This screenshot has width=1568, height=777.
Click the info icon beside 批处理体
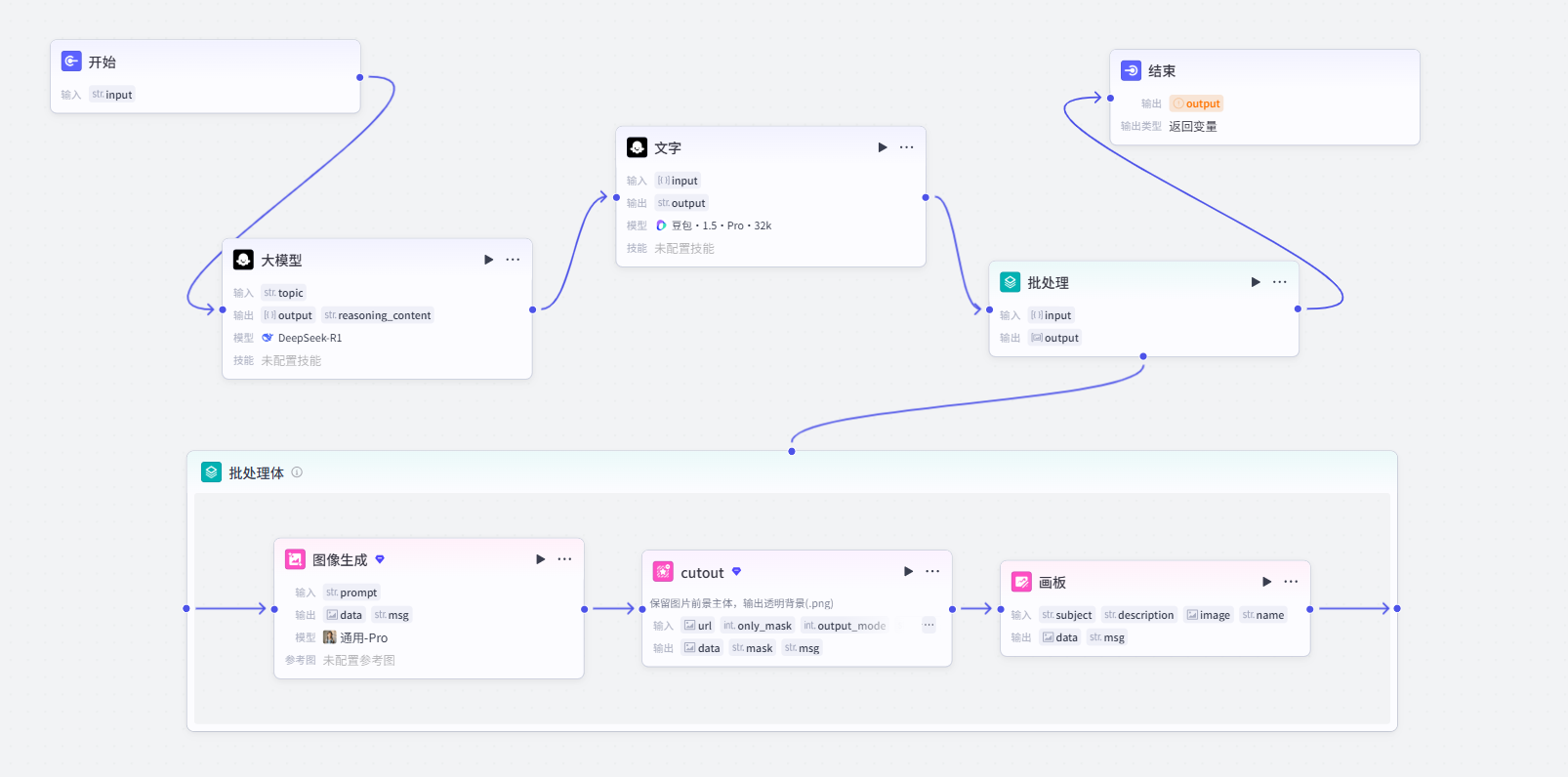click(x=297, y=472)
